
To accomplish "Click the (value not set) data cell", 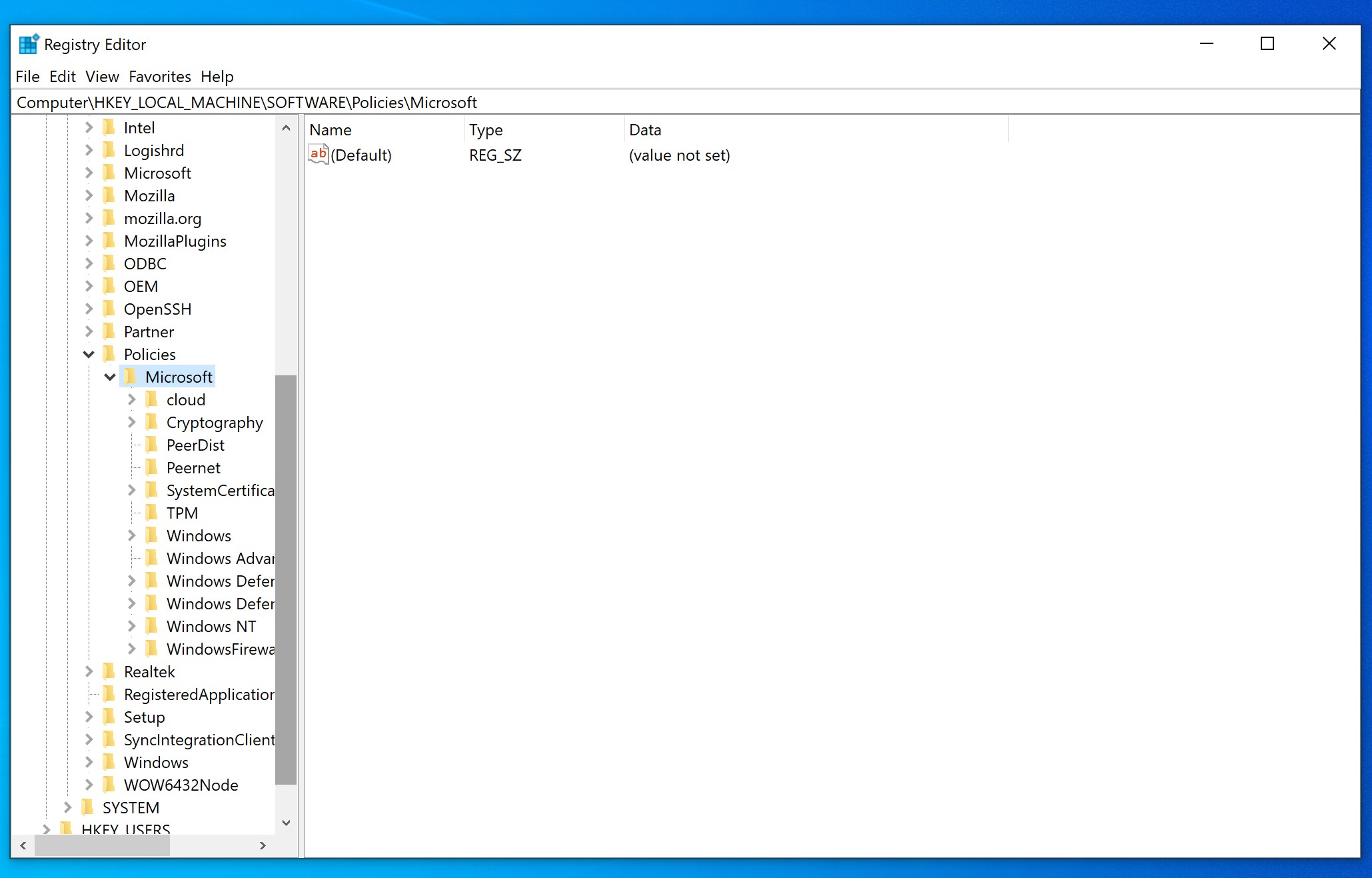I will 679,155.
